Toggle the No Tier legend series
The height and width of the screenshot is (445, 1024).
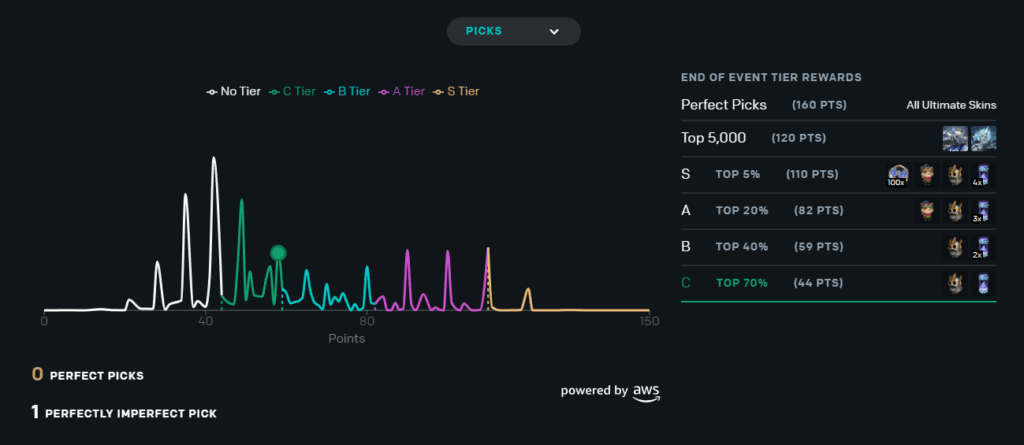pyautogui.click(x=234, y=91)
